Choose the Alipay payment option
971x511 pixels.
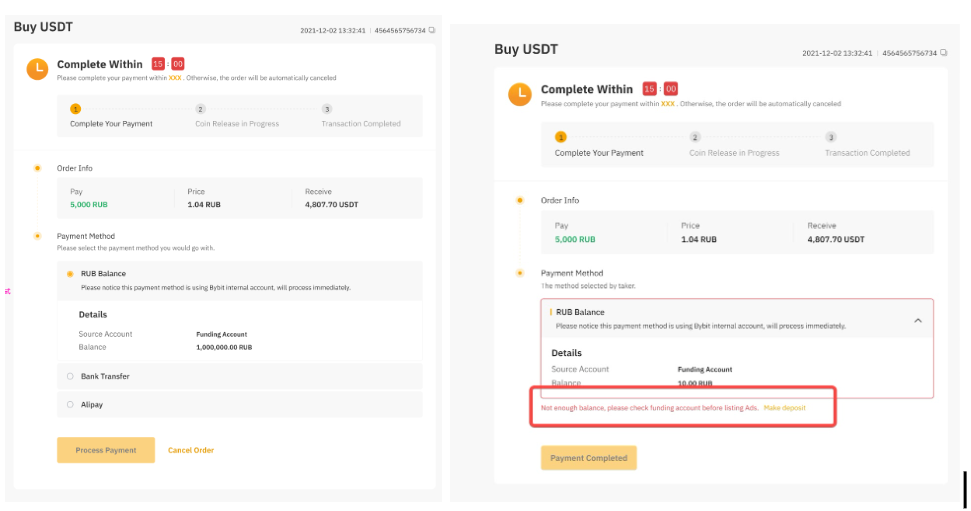[x=70, y=405]
